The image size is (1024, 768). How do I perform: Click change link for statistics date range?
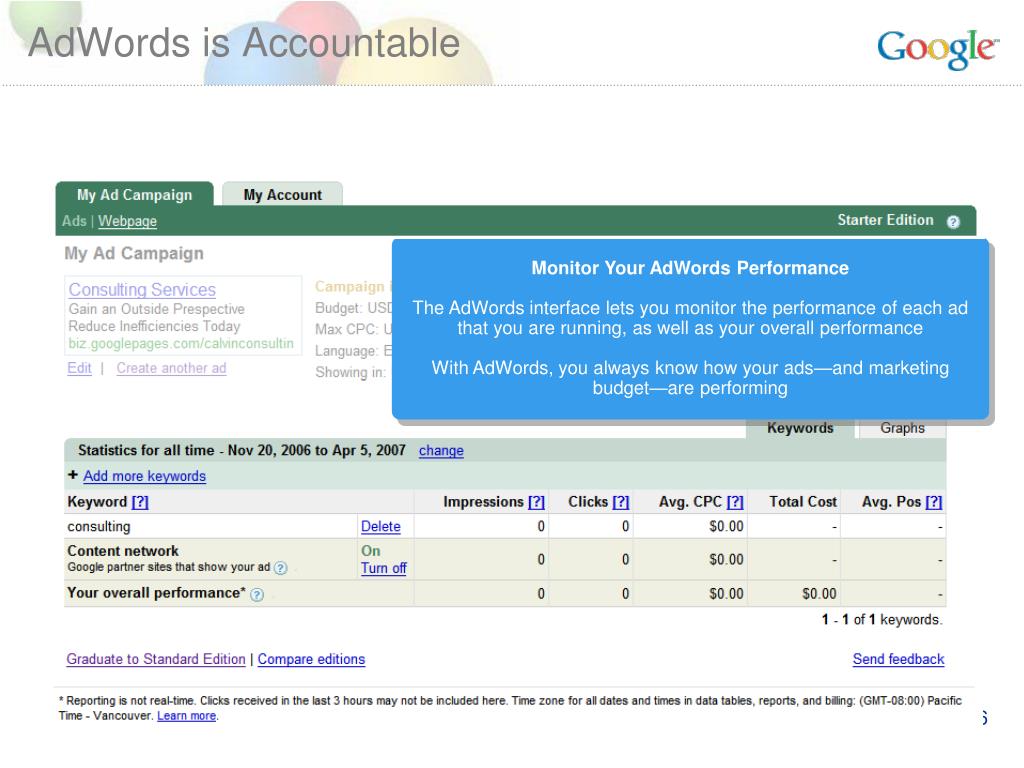click(441, 451)
